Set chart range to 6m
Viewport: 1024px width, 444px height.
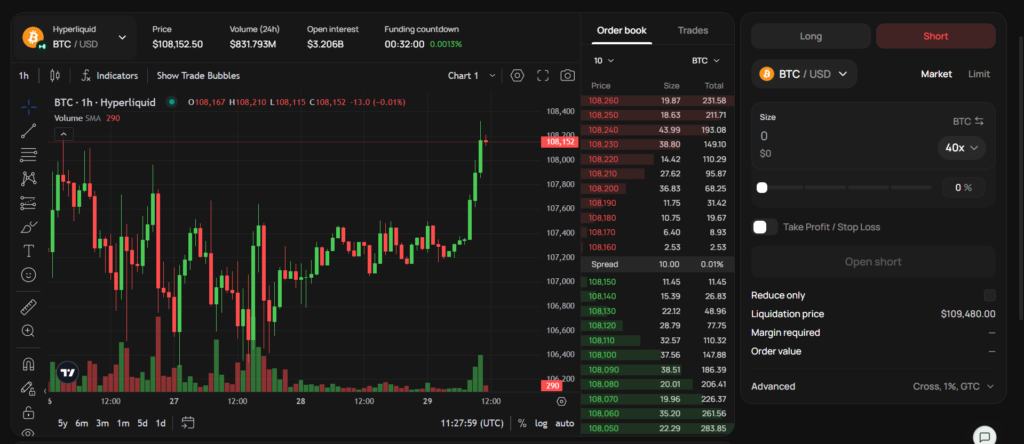point(82,423)
